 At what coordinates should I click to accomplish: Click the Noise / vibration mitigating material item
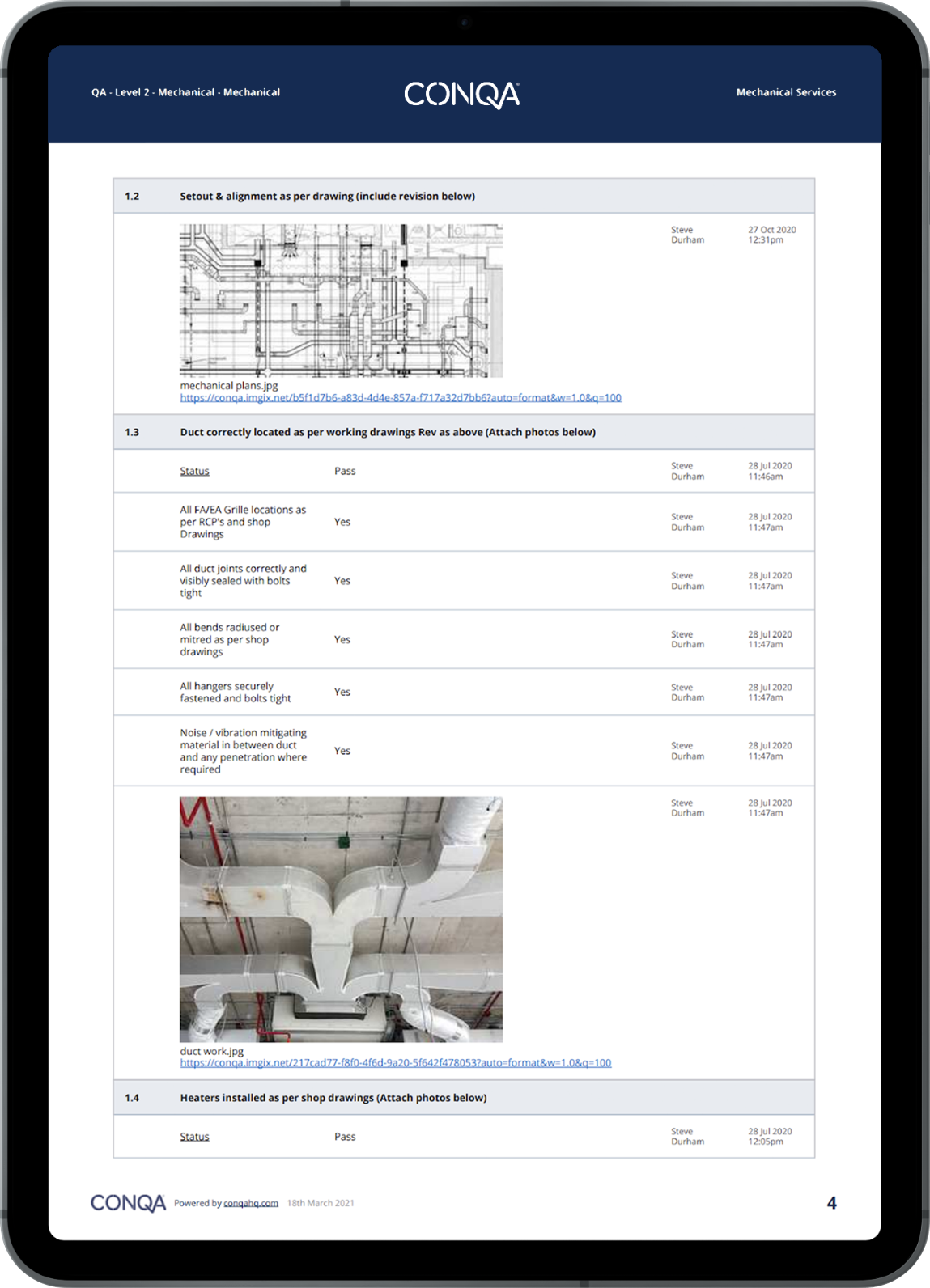pos(242,751)
